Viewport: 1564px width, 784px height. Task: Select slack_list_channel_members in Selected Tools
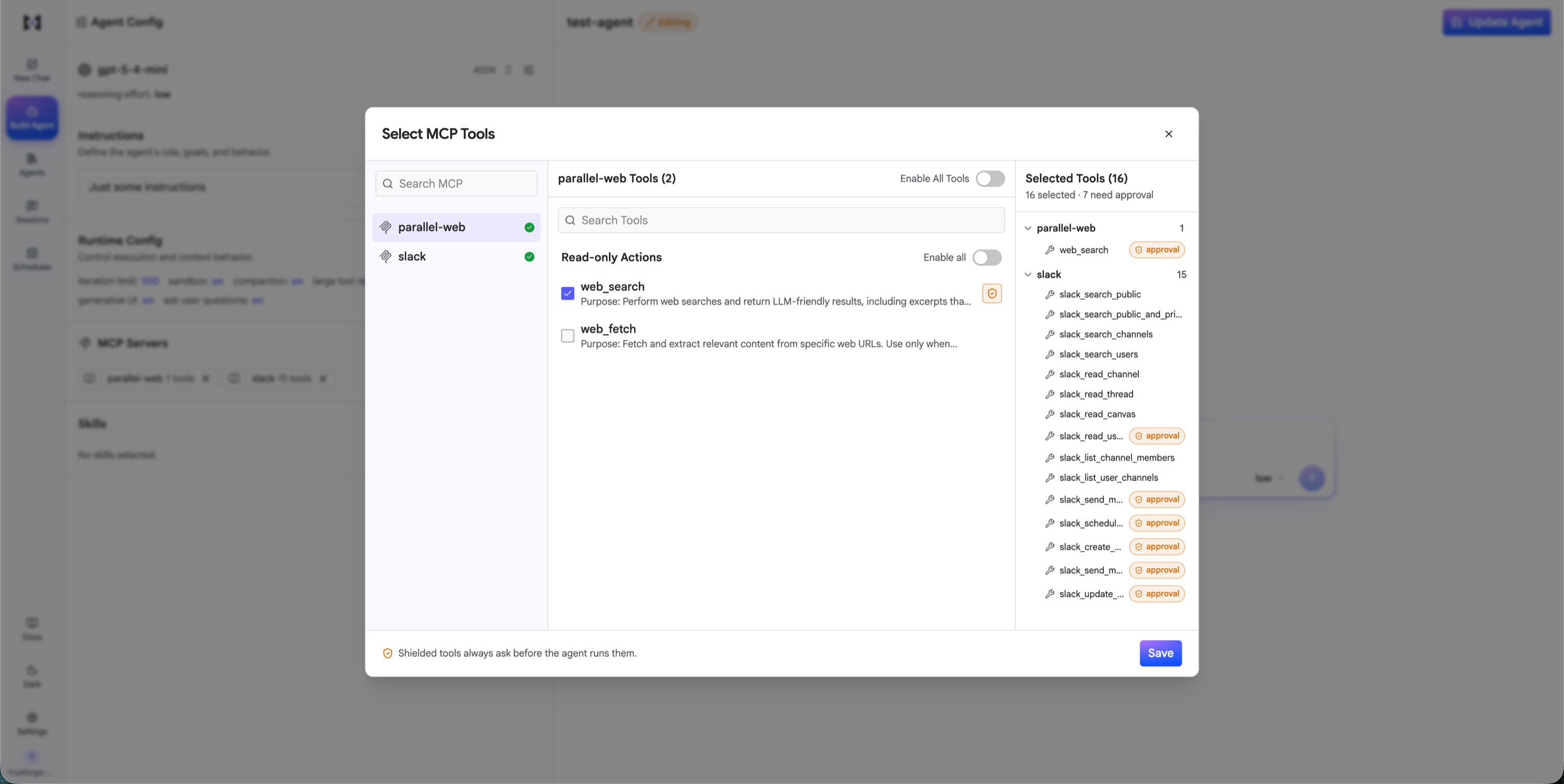(1116, 457)
